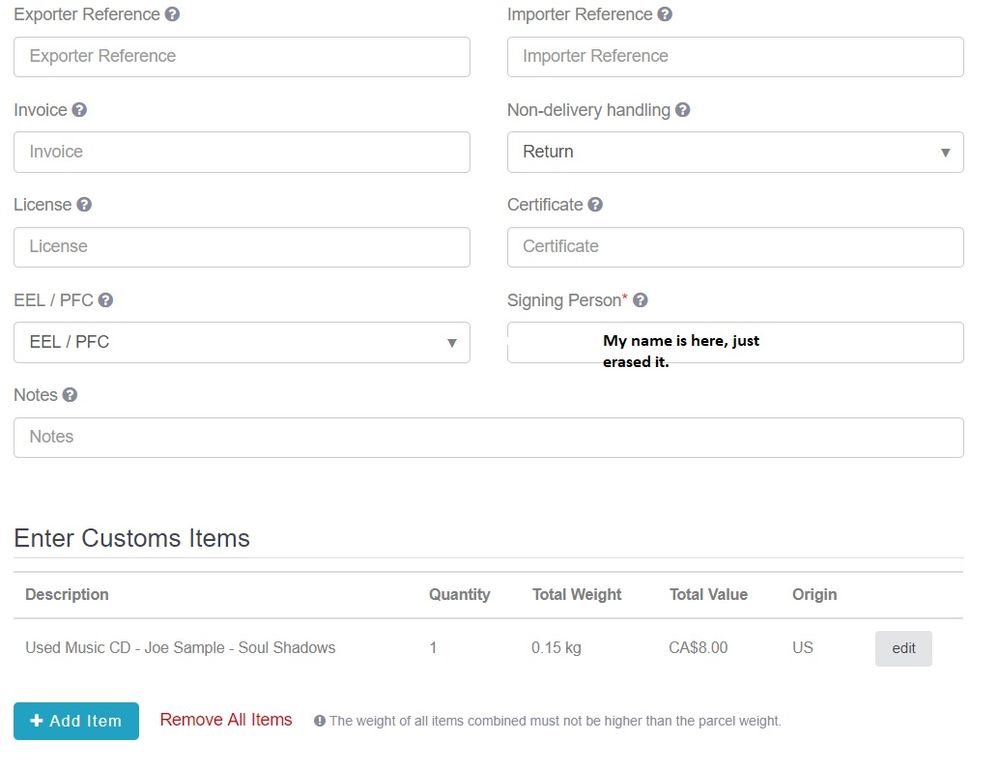Click inside the License input box
The image size is (999, 767).
(x=241, y=247)
